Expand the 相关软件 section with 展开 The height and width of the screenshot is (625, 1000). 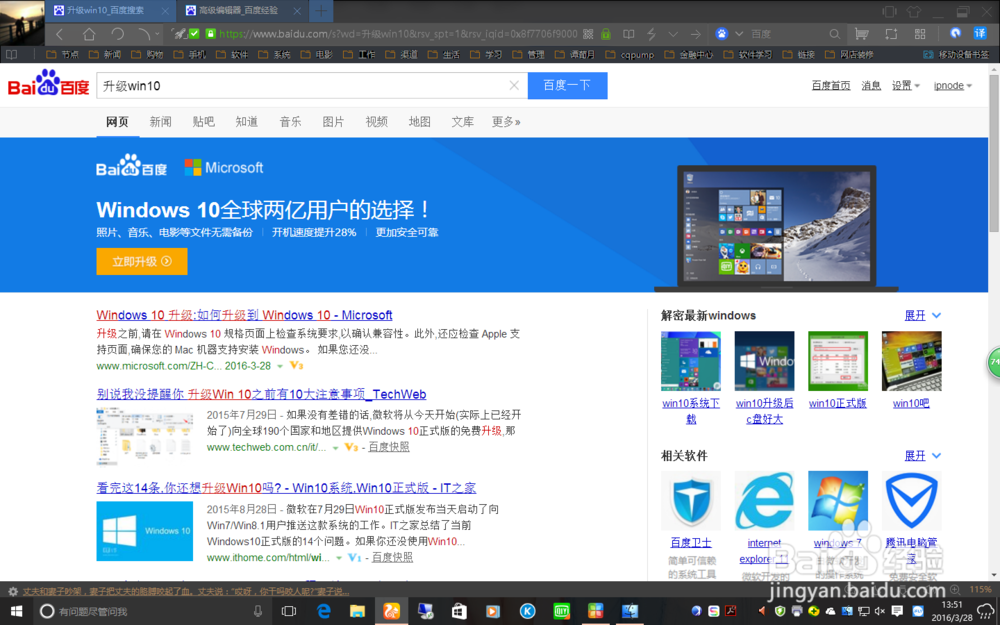922,455
